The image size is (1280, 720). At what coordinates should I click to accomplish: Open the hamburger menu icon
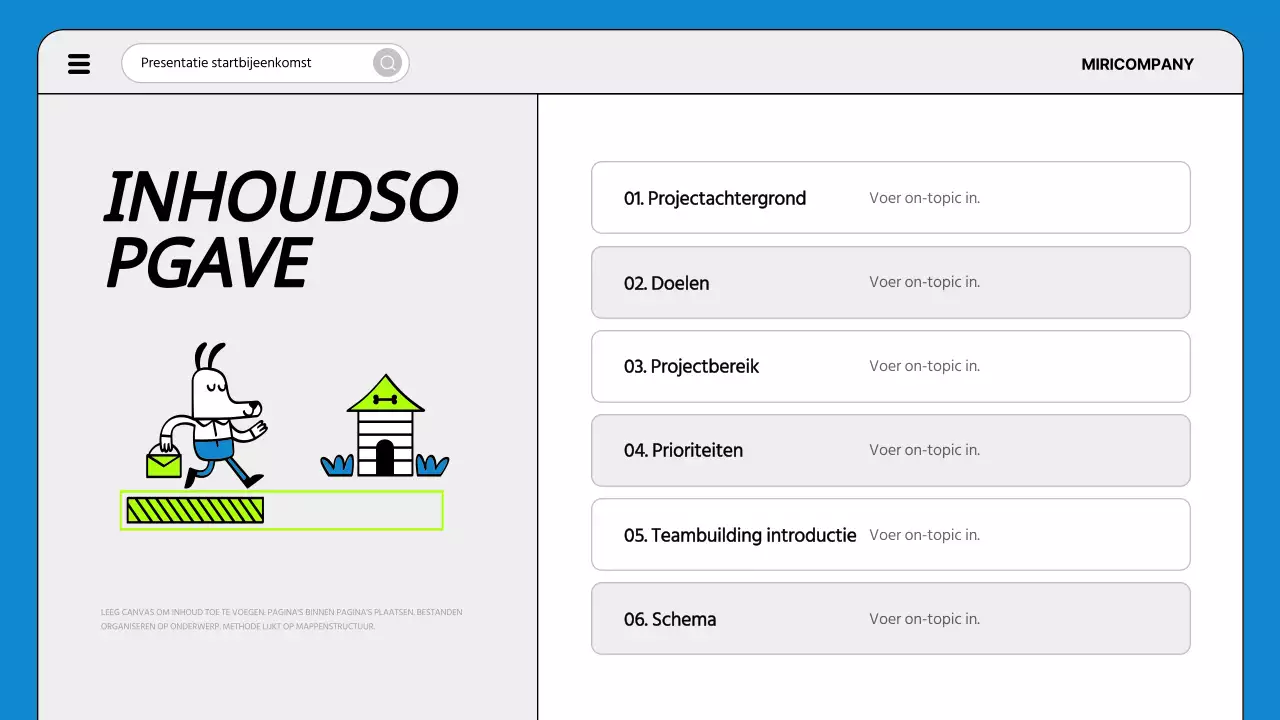[79, 64]
